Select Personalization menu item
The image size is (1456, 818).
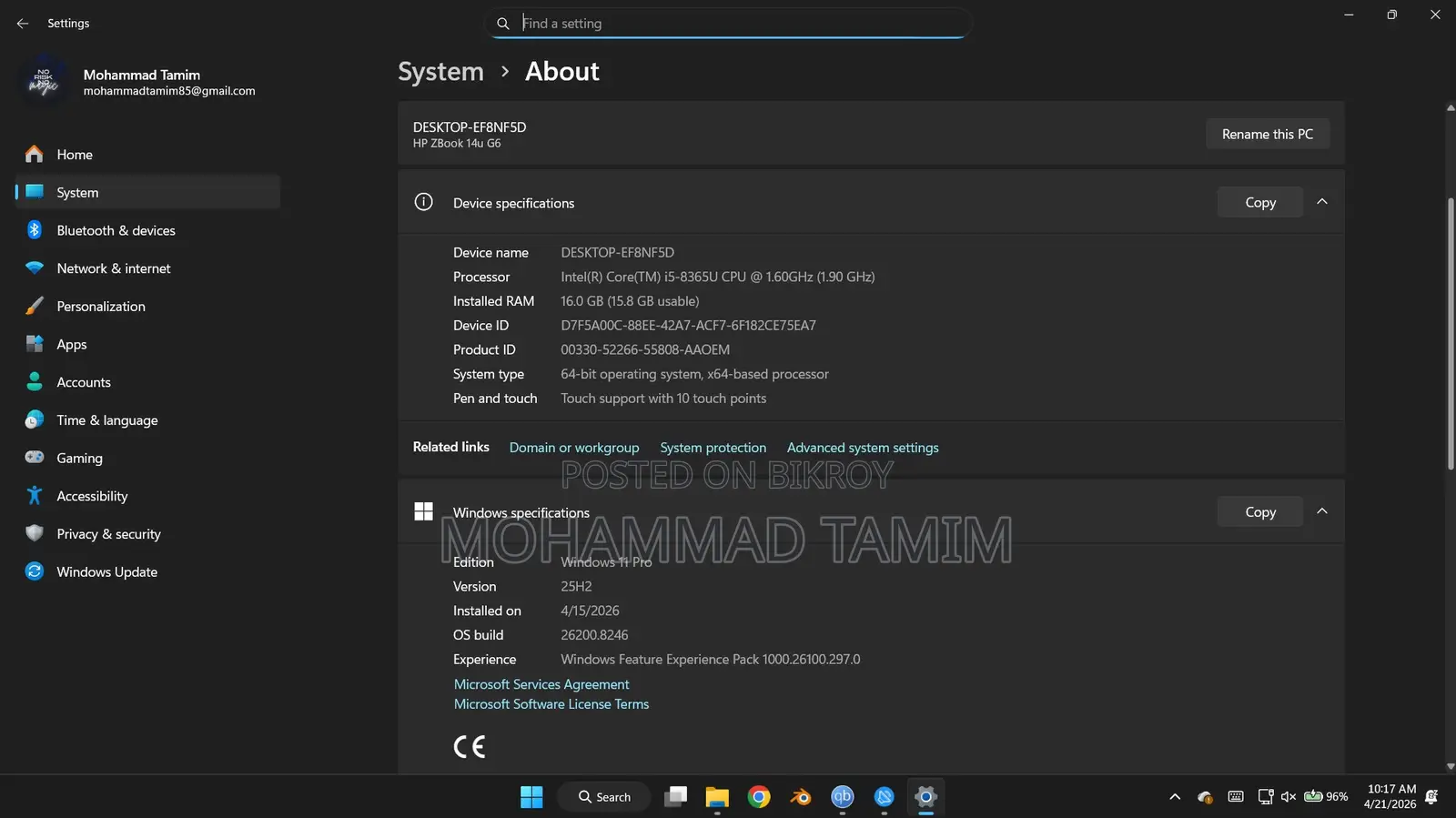147,307
